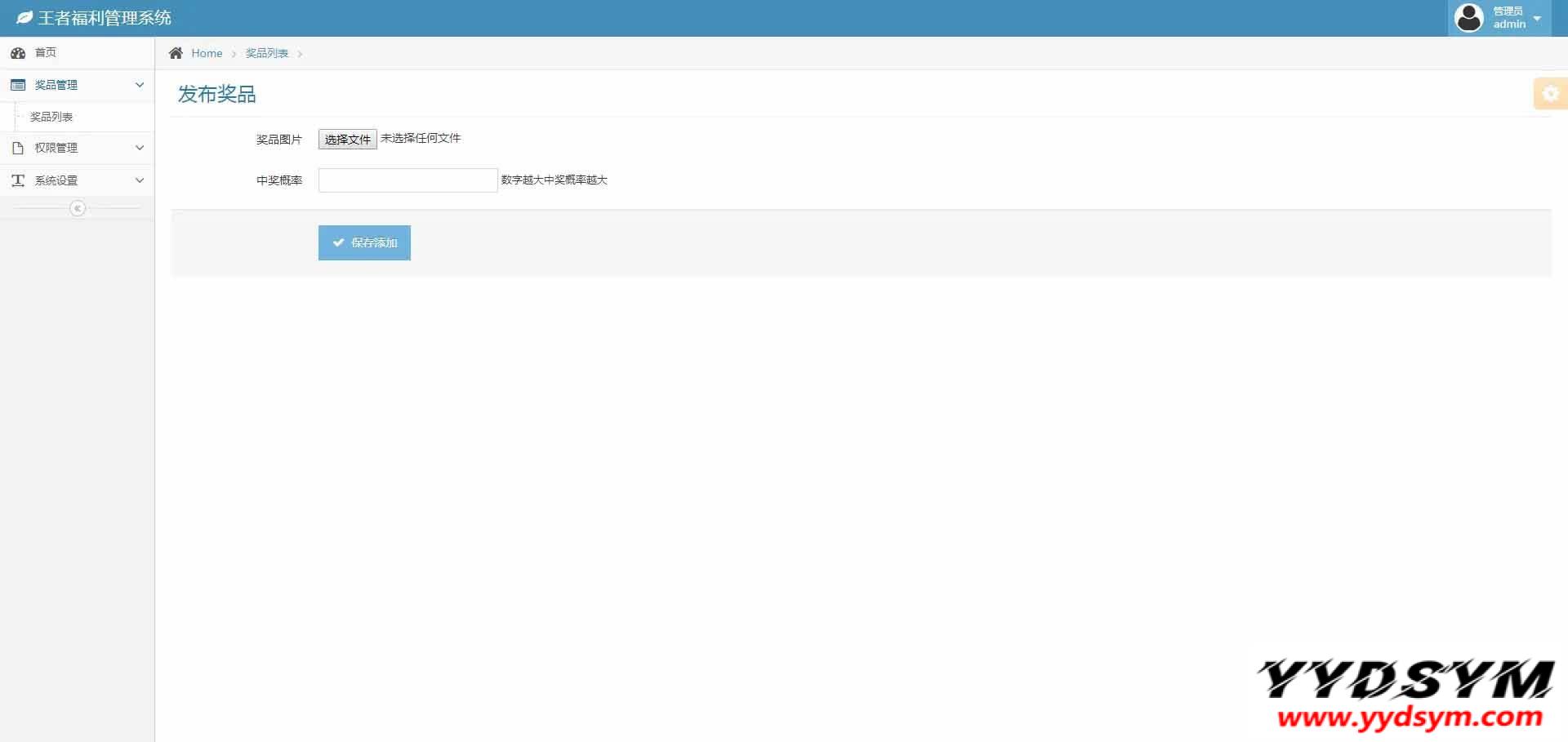
Task: Click the 权限管理 file icon
Action: click(18, 149)
